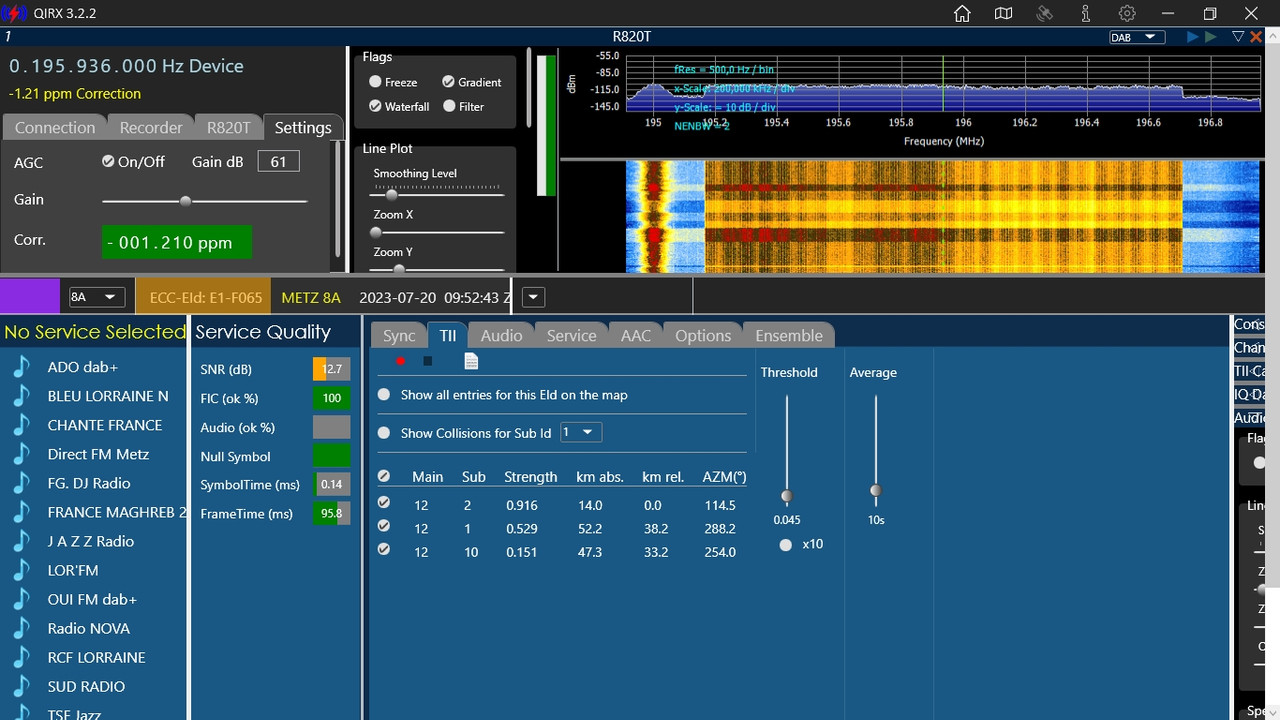Open the info icon in title bar
The width and height of the screenshot is (1280, 720).
(1086, 14)
